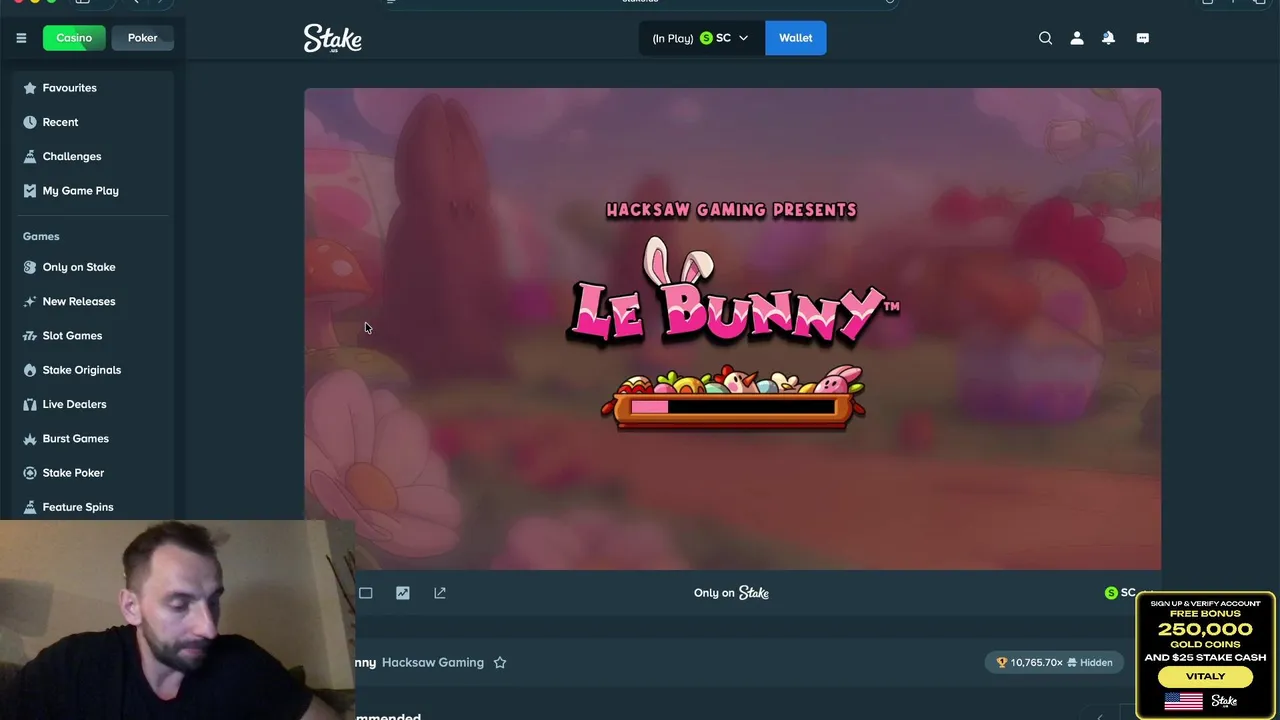The image size is (1280, 720).
Task: Open Feature Spins category
Action: tap(94, 507)
